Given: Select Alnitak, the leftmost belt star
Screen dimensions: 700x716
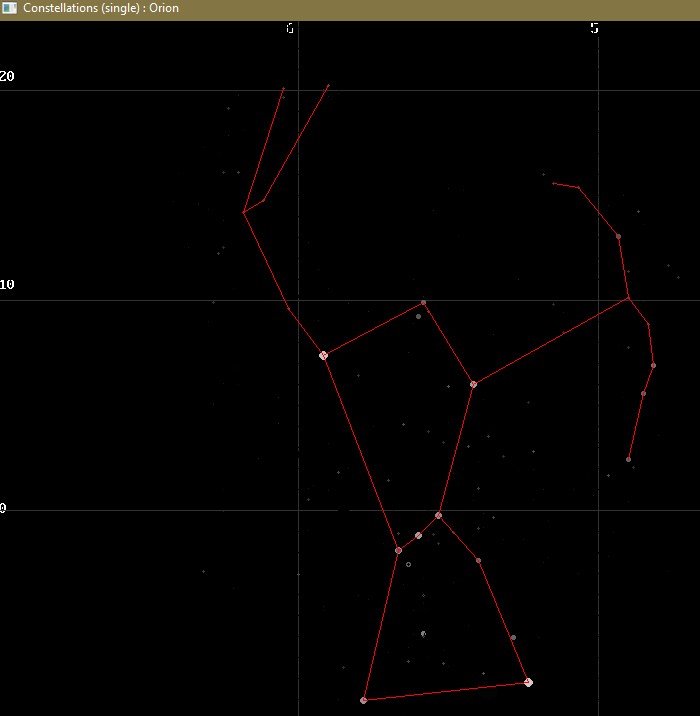Looking at the screenshot, I should click(x=398, y=550).
